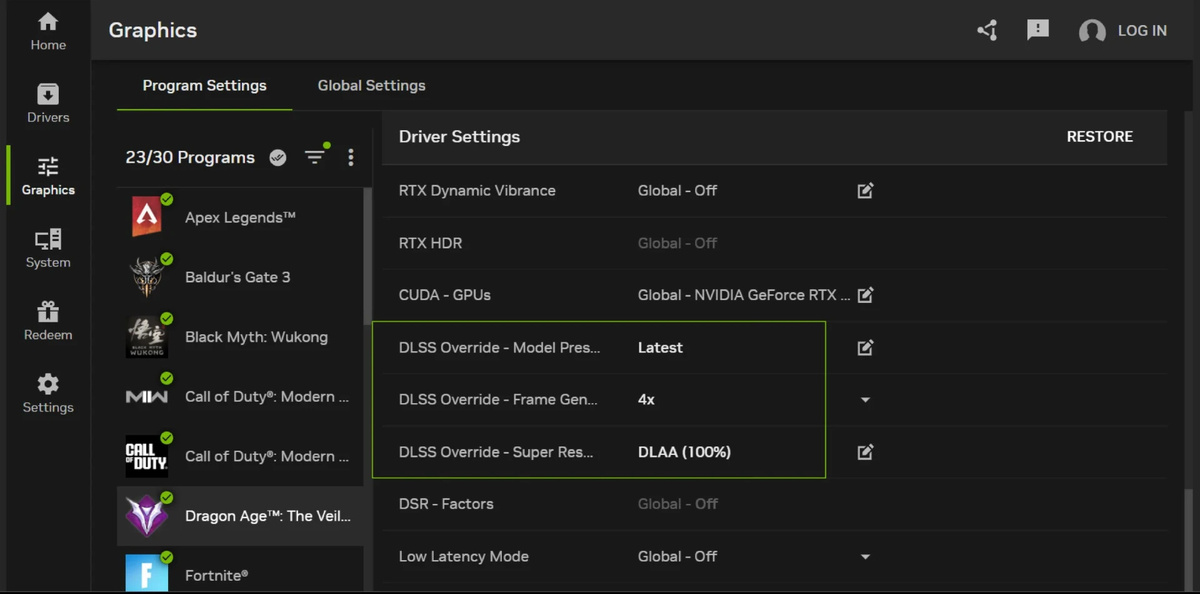1200x594 pixels.
Task: Go to the Drivers section
Action: pos(48,104)
